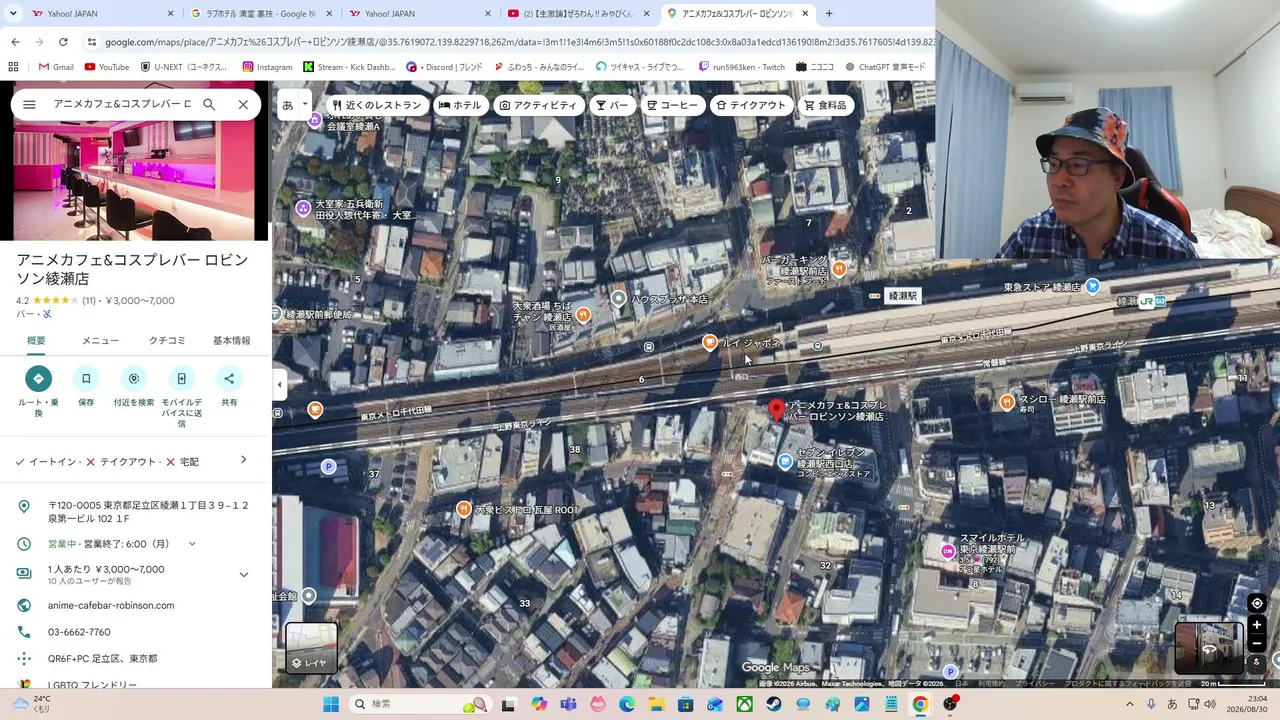Image resolution: width=1280 pixels, height=720 pixels.
Task: Share this place with the 共有 icon
Action: pyautogui.click(x=229, y=379)
